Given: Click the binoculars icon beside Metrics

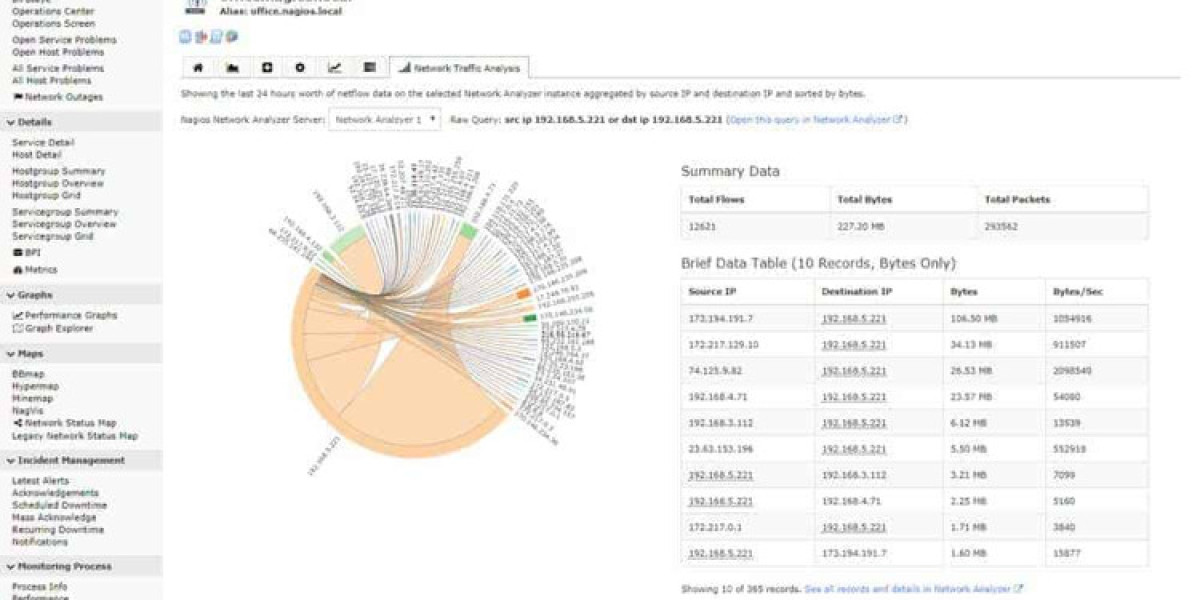Looking at the screenshot, I should [x=17, y=270].
